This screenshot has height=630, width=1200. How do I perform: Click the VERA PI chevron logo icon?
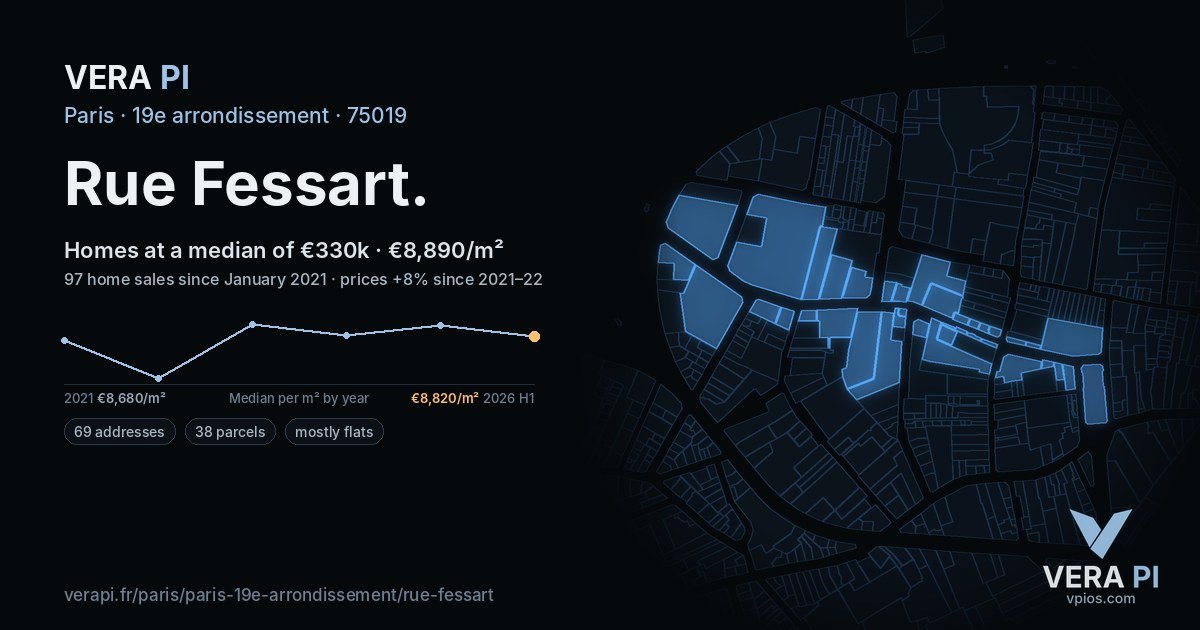click(x=1100, y=532)
